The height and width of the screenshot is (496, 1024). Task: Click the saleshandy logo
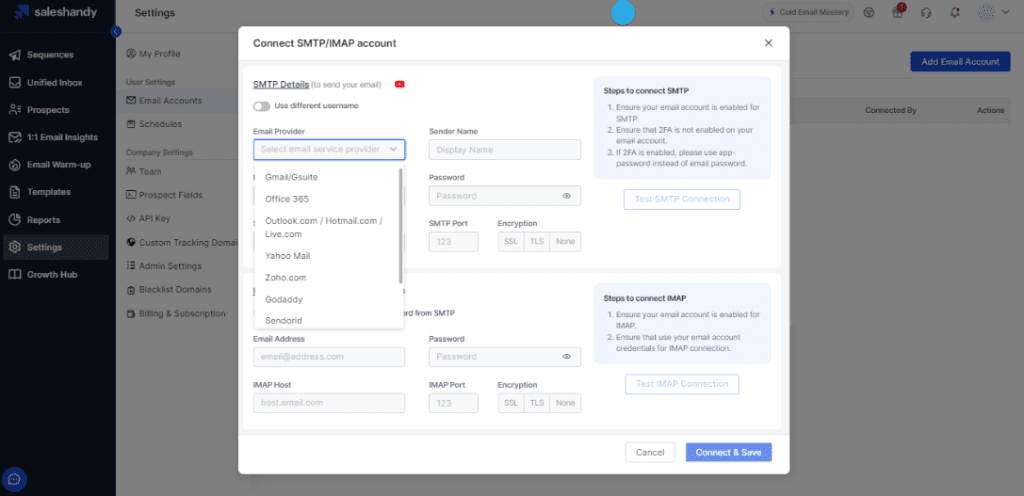pos(56,12)
